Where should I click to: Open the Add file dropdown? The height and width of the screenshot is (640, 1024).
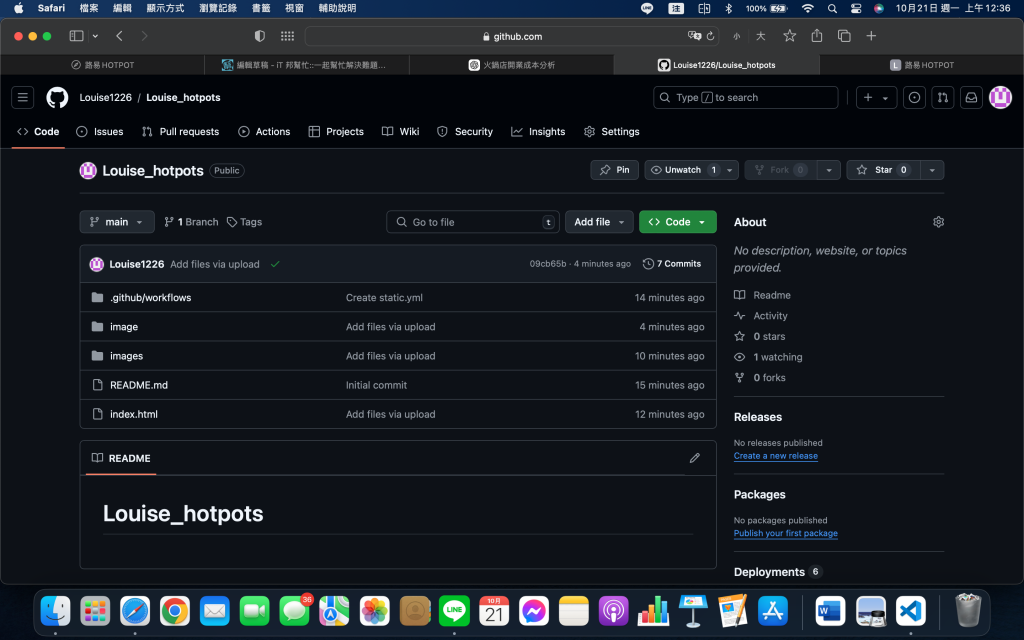(x=599, y=222)
